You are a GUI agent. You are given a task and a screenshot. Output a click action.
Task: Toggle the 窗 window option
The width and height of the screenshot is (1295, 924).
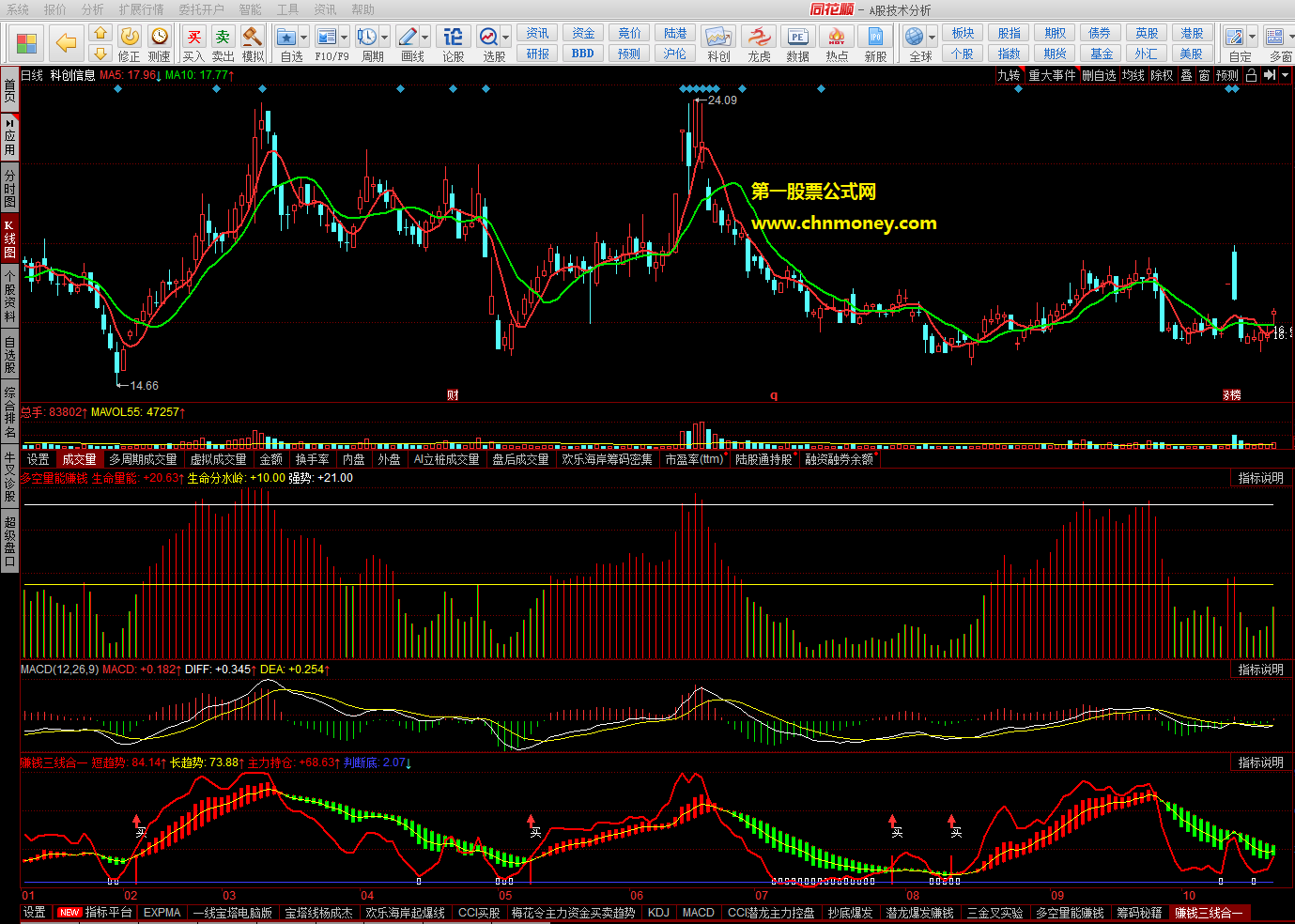point(1204,75)
